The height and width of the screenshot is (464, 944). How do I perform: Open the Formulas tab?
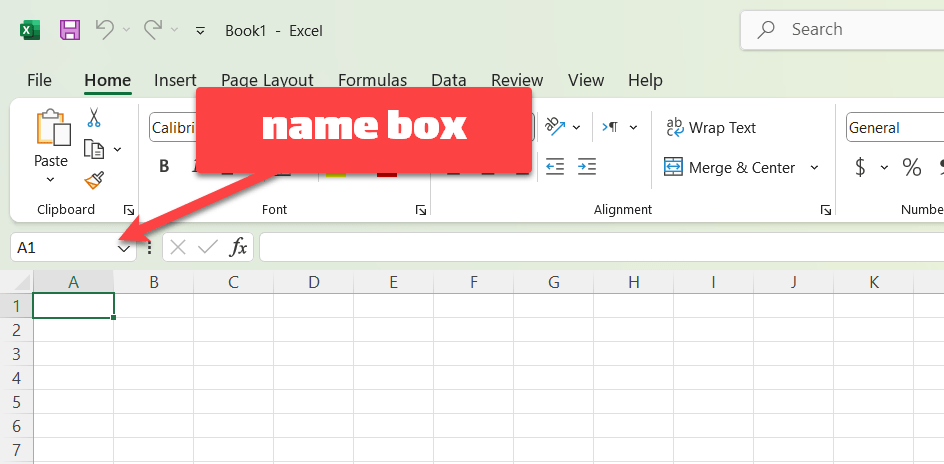coord(372,80)
